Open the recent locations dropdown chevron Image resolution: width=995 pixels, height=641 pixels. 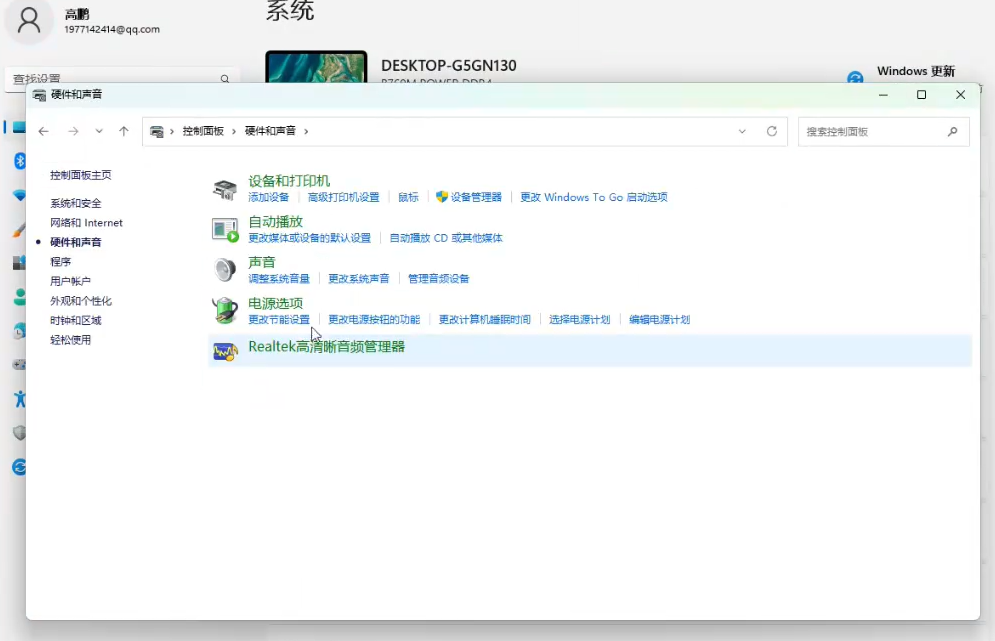99,131
